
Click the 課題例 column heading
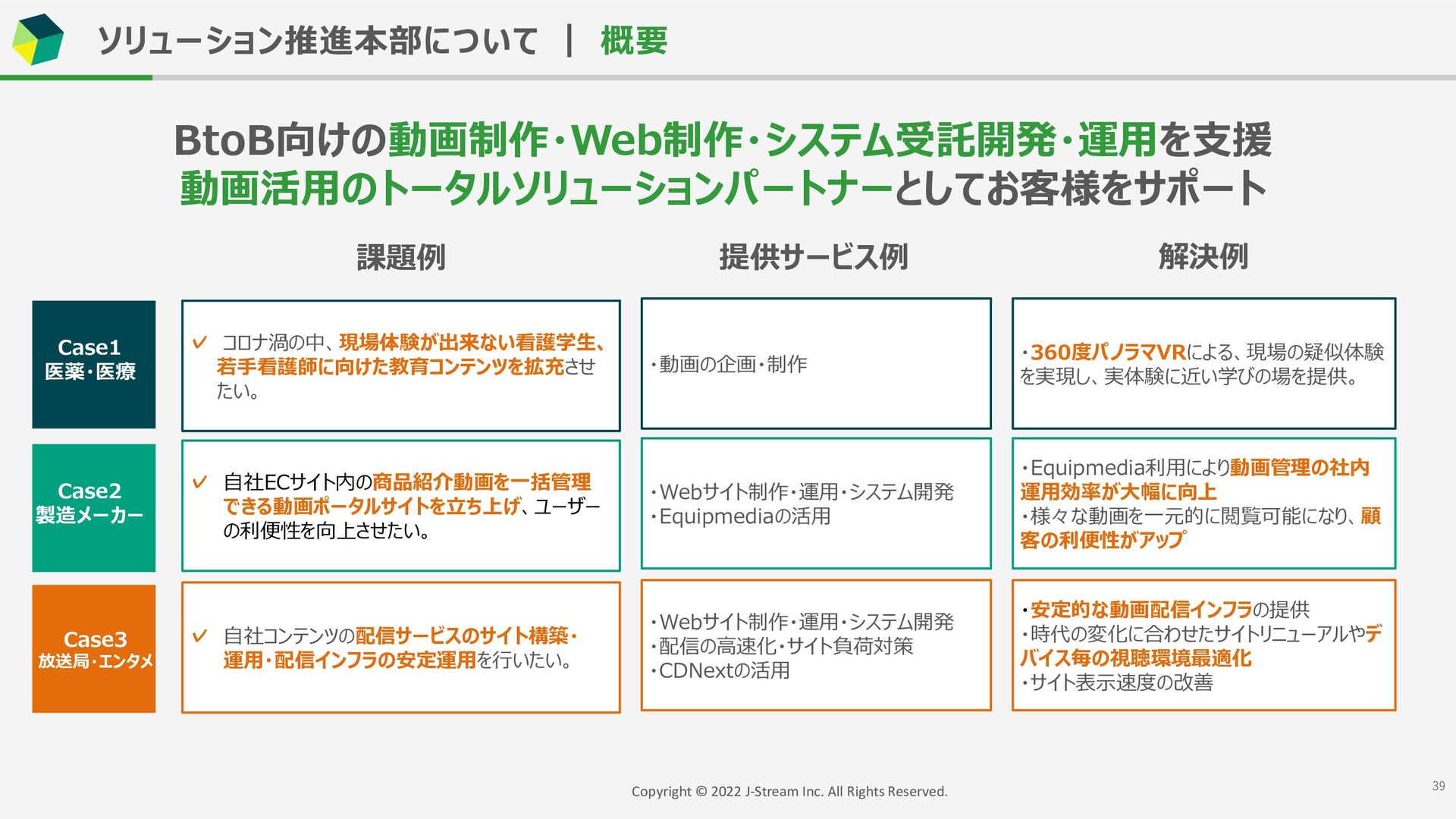(x=400, y=257)
